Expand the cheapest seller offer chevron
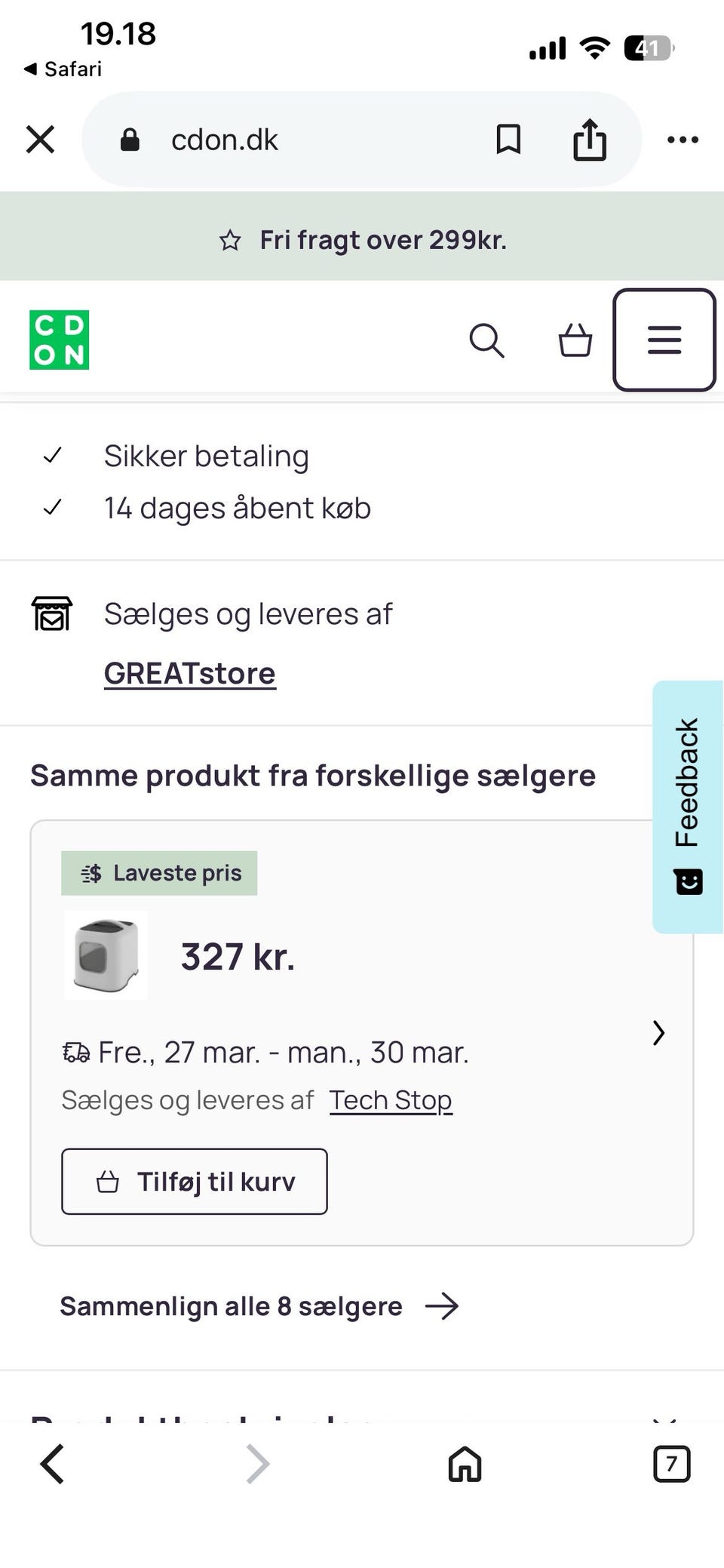This screenshot has width=724, height=1568. coord(658,1033)
